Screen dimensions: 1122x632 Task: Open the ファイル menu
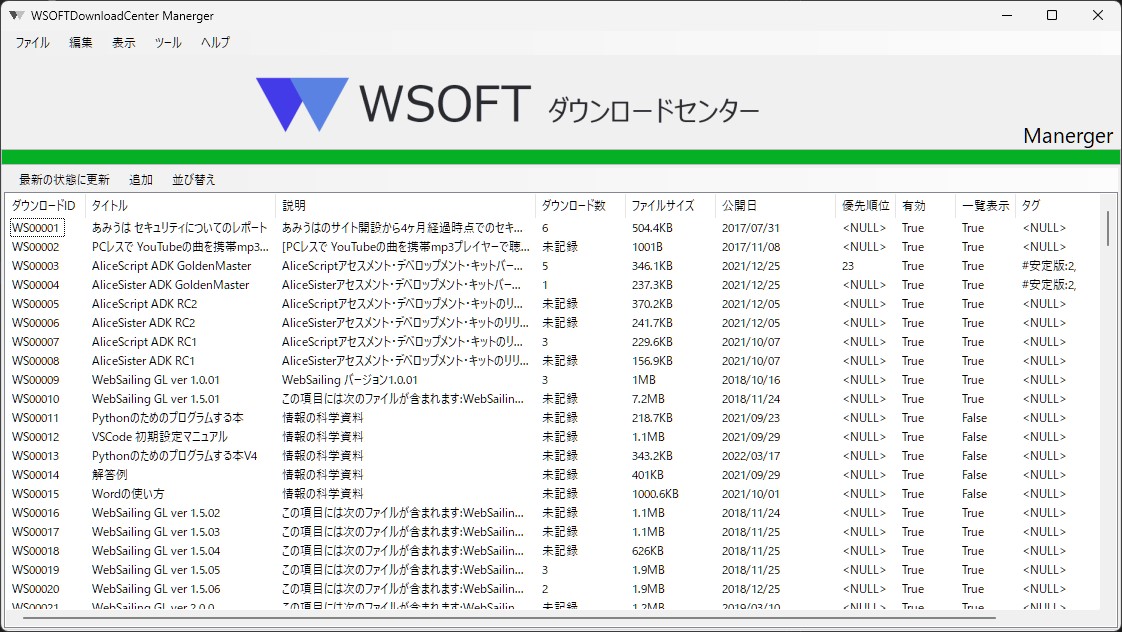pos(32,42)
